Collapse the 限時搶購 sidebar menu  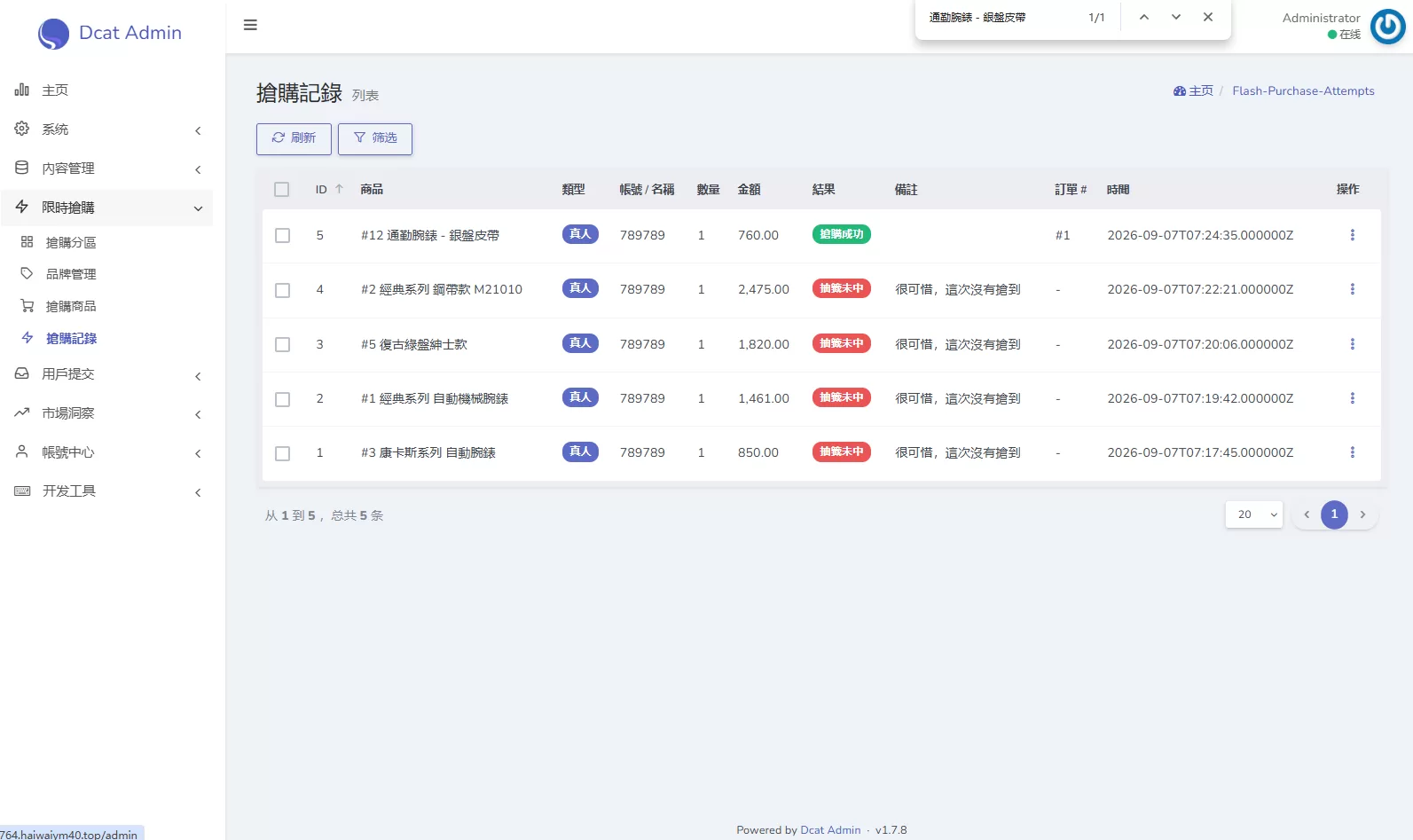pyautogui.click(x=106, y=208)
